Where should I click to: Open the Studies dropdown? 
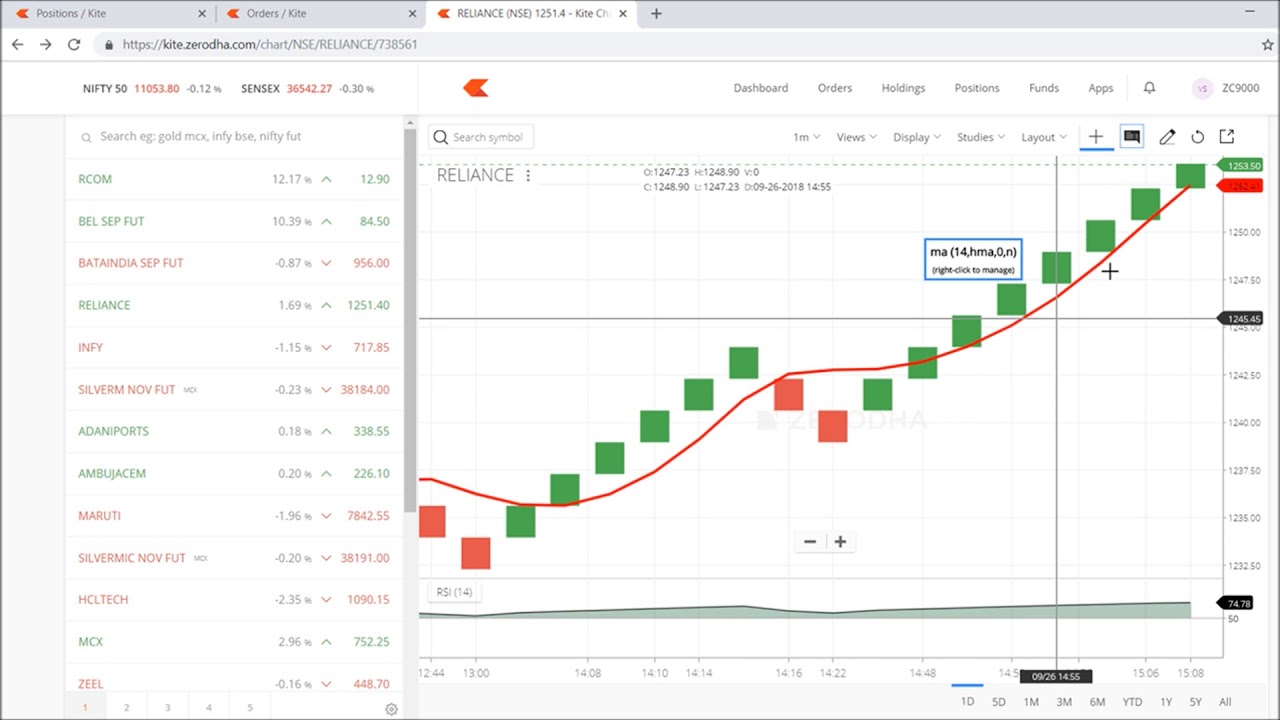point(981,137)
